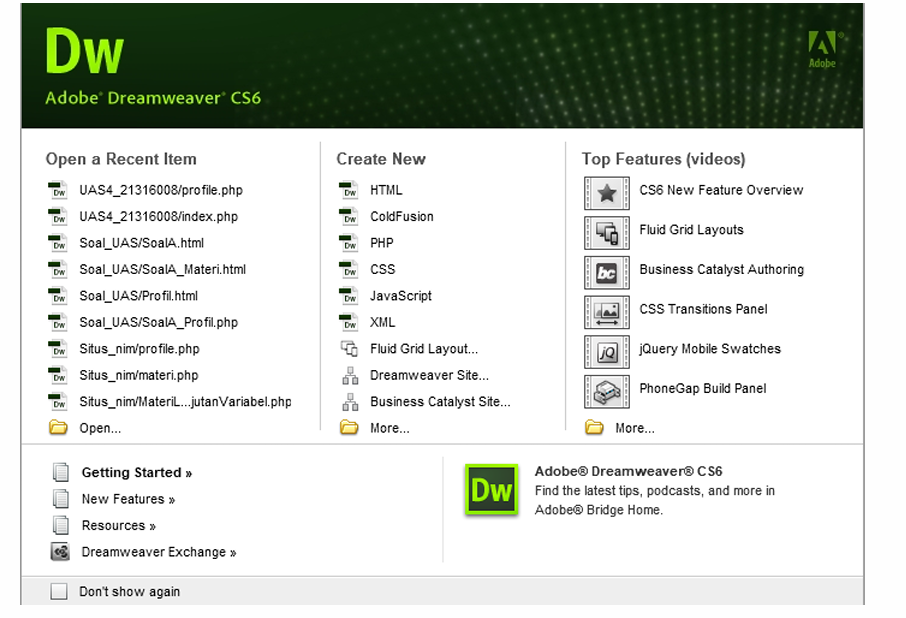Watch Fluid Grid Layouts video link
Viewport: 906px width, 618px height.
click(x=691, y=230)
